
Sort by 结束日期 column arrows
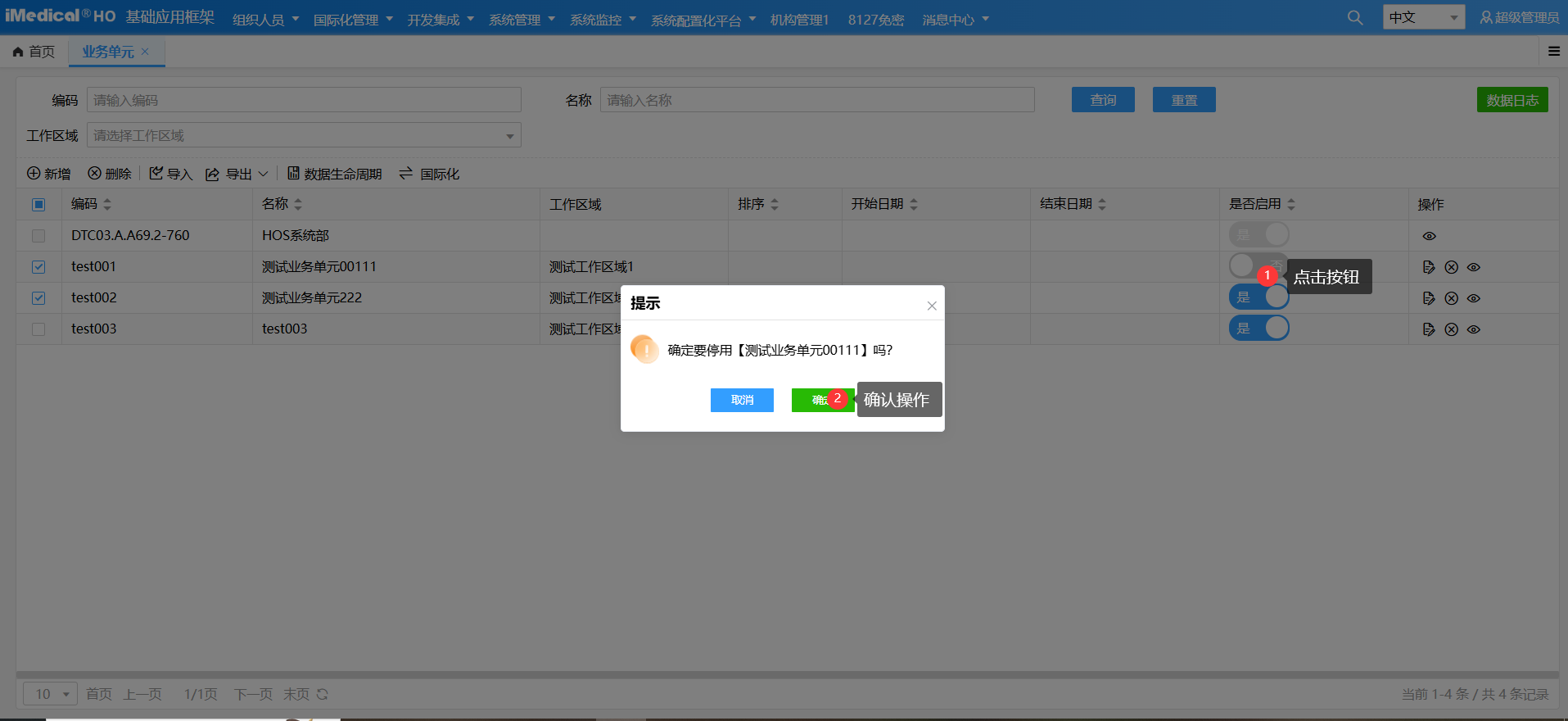point(1102,204)
